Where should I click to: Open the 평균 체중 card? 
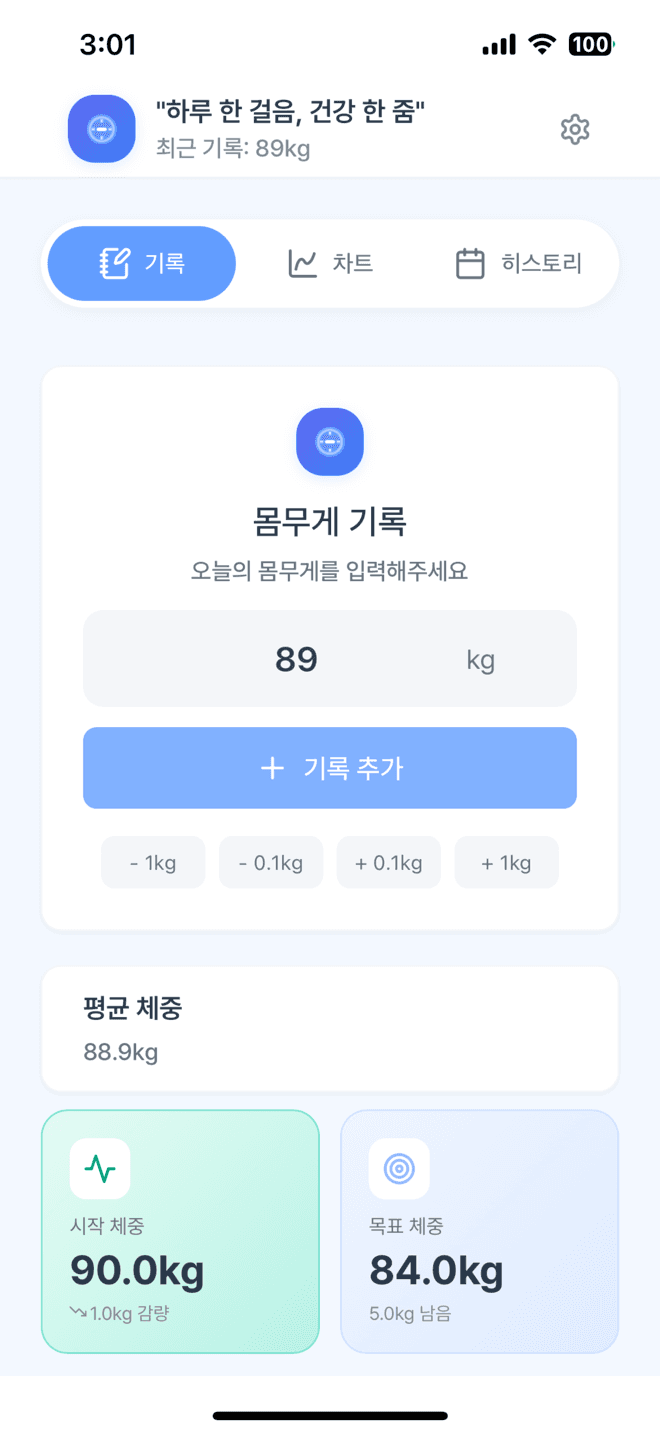[330, 1029]
